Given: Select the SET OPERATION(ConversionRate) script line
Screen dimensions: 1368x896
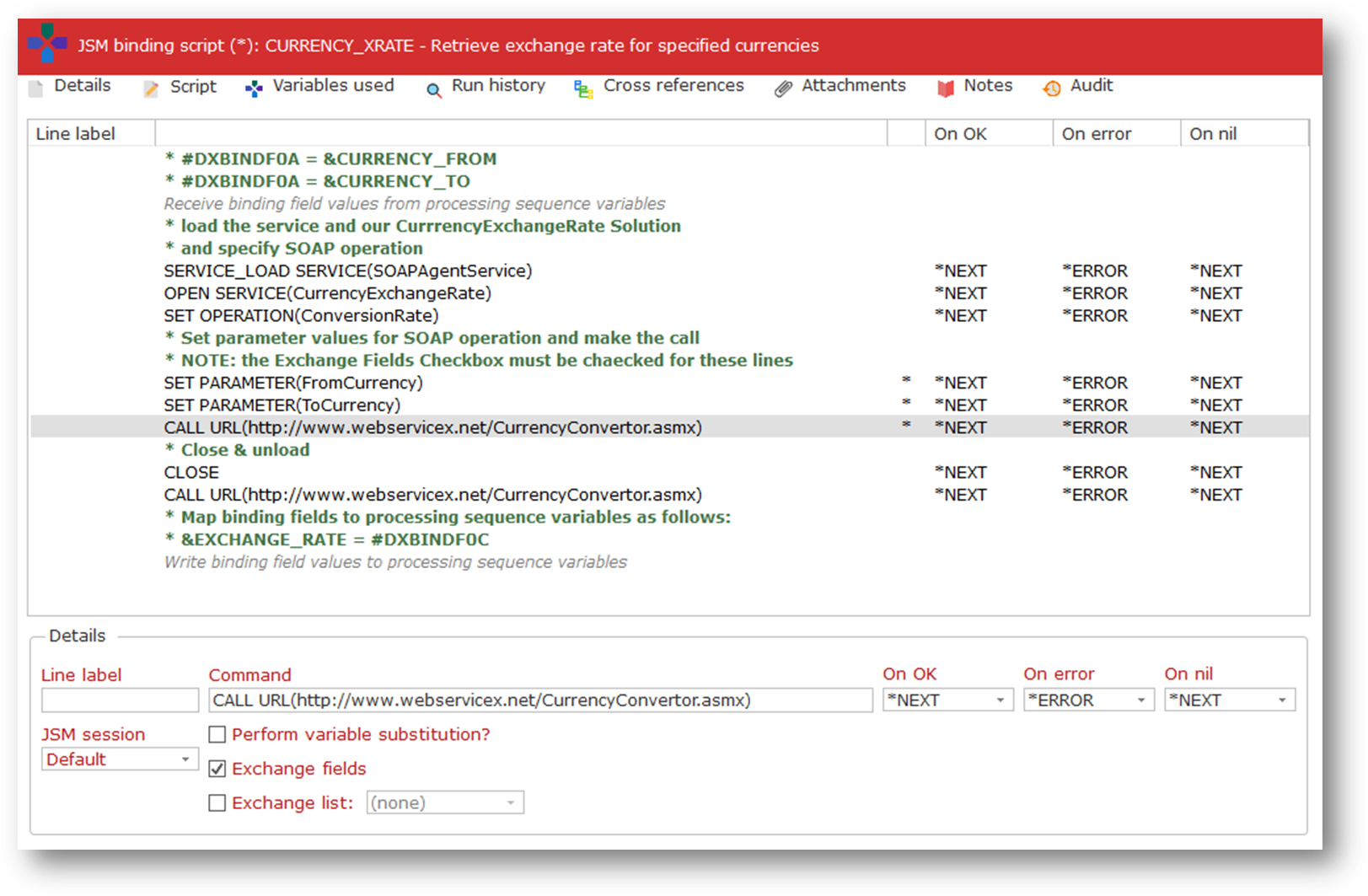Looking at the screenshot, I should coord(301,316).
